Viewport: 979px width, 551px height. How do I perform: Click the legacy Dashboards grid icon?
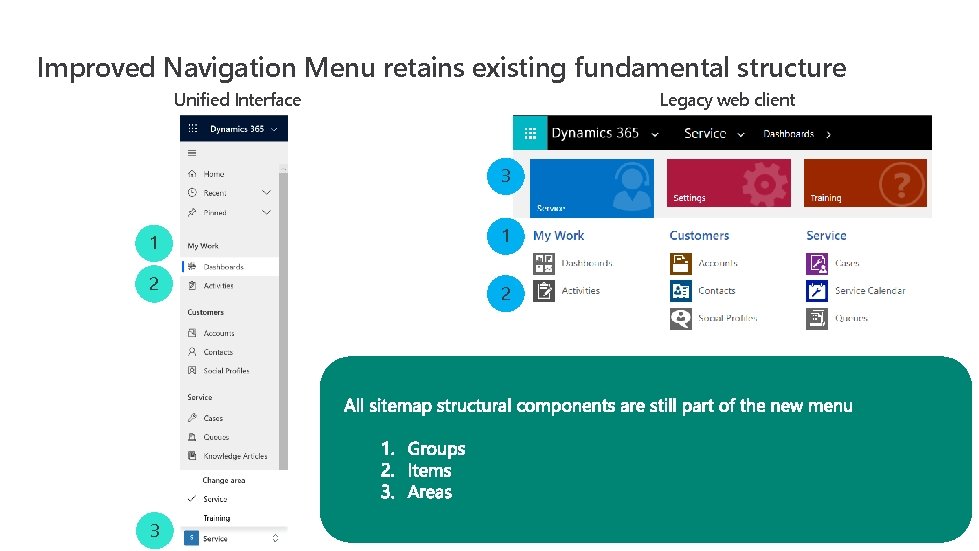point(544,263)
